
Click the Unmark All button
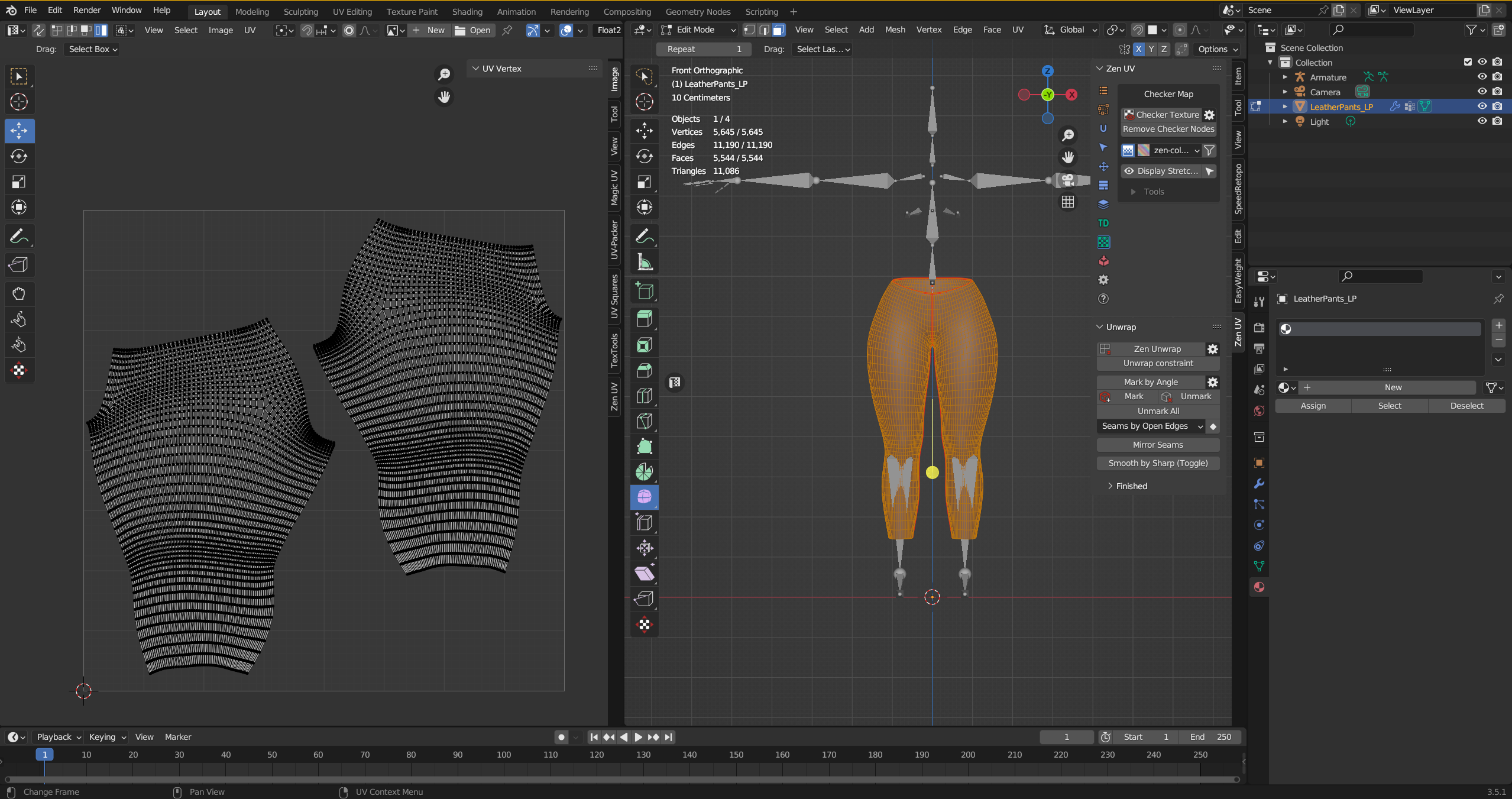(x=1158, y=411)
